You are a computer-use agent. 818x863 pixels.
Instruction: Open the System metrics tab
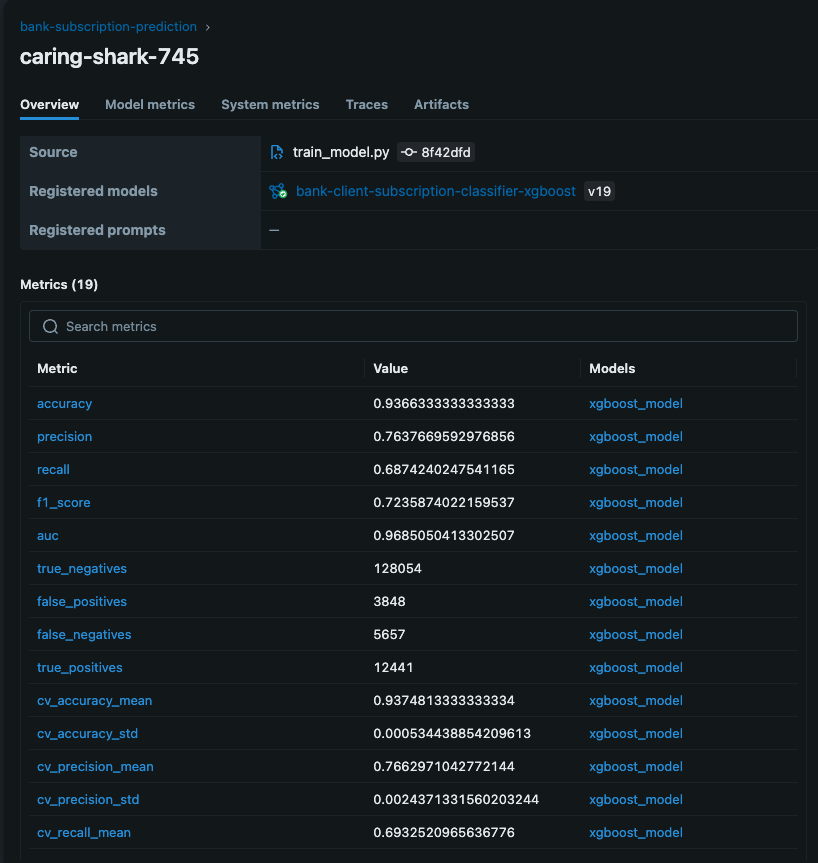(270, 104)
